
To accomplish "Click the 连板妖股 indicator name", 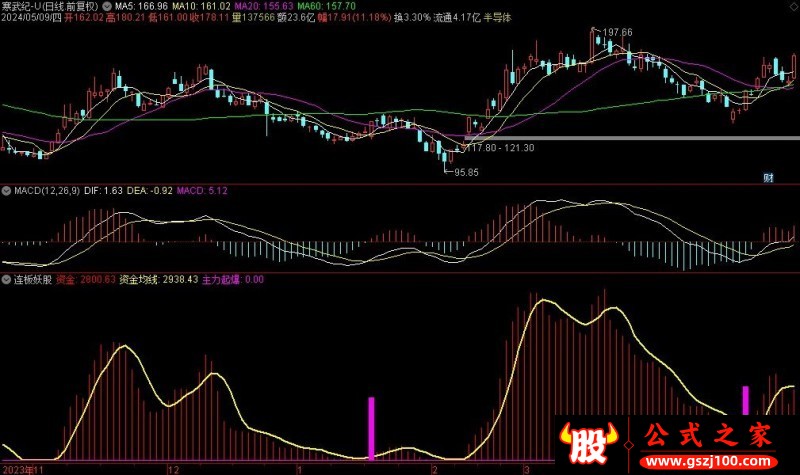I will [33, 280].
